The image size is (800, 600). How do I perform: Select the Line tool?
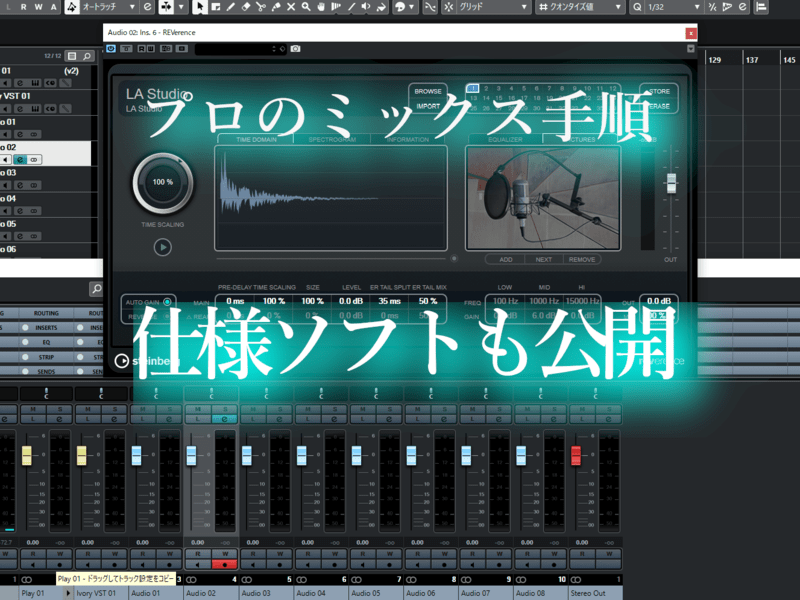click(x=352, y=7)
